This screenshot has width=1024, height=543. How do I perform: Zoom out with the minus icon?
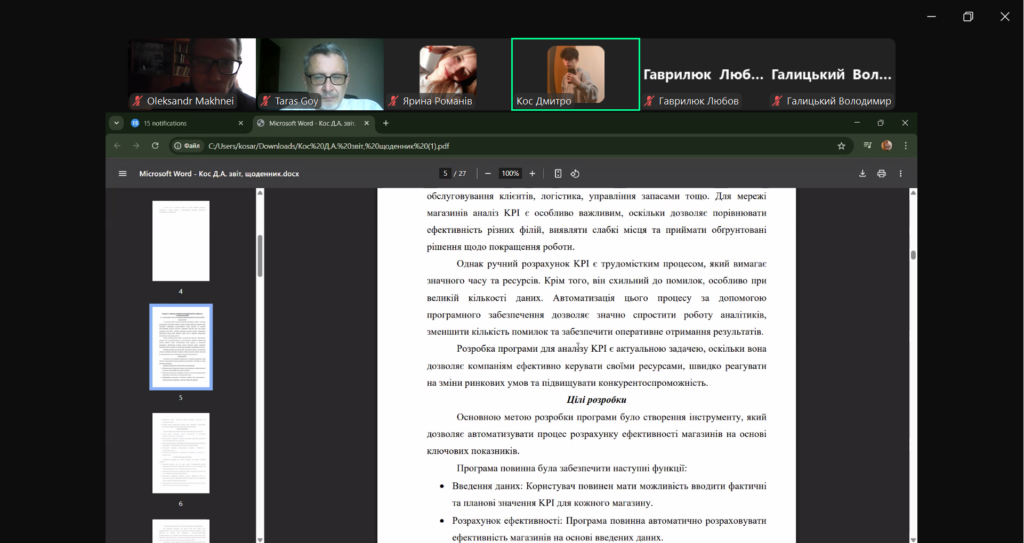[x=488, y=174]
